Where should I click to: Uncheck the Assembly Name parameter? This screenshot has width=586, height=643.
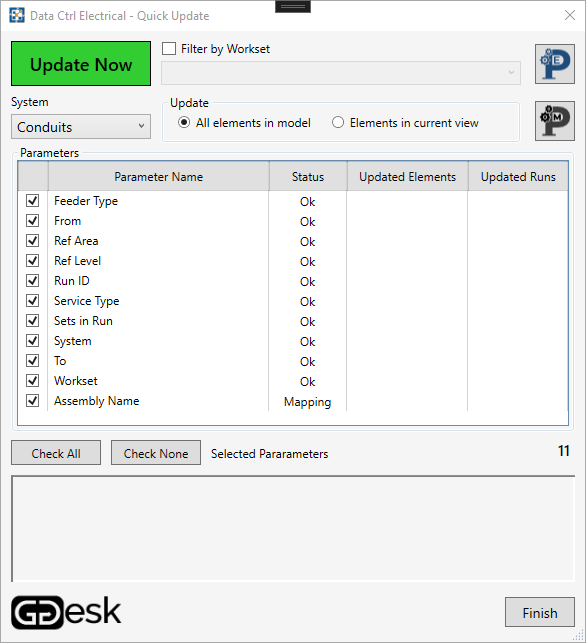[32, 401]
